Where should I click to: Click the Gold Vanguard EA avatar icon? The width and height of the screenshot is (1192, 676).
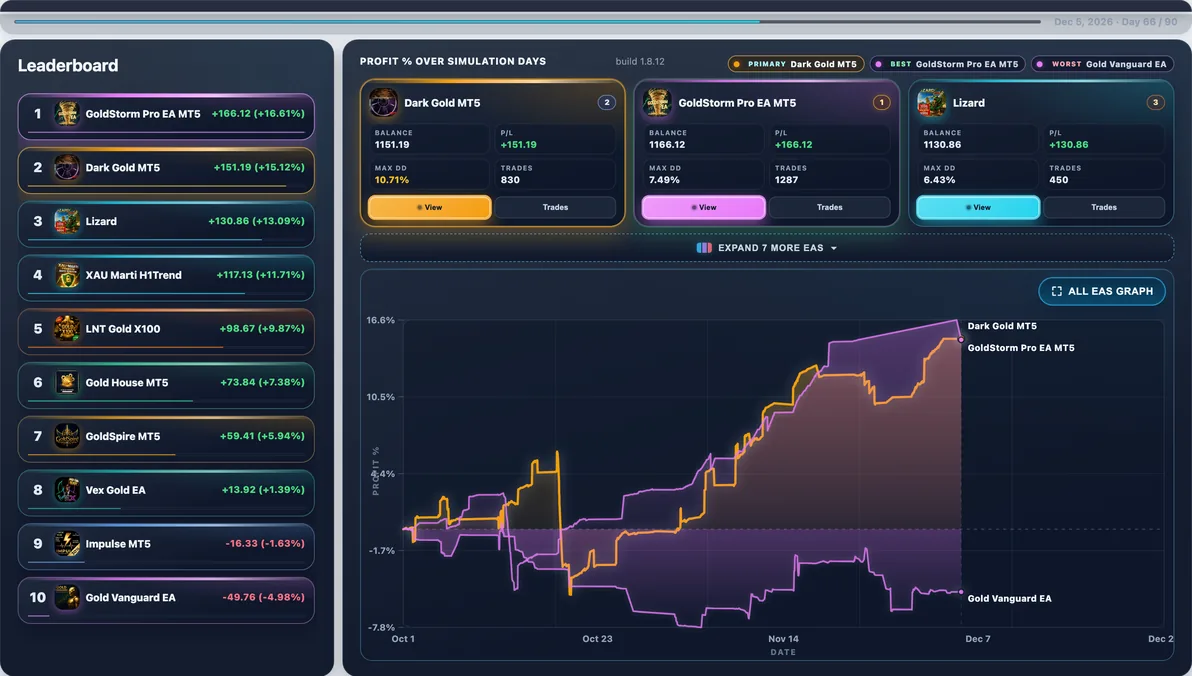pyautogui.click(x=67, y=598)
